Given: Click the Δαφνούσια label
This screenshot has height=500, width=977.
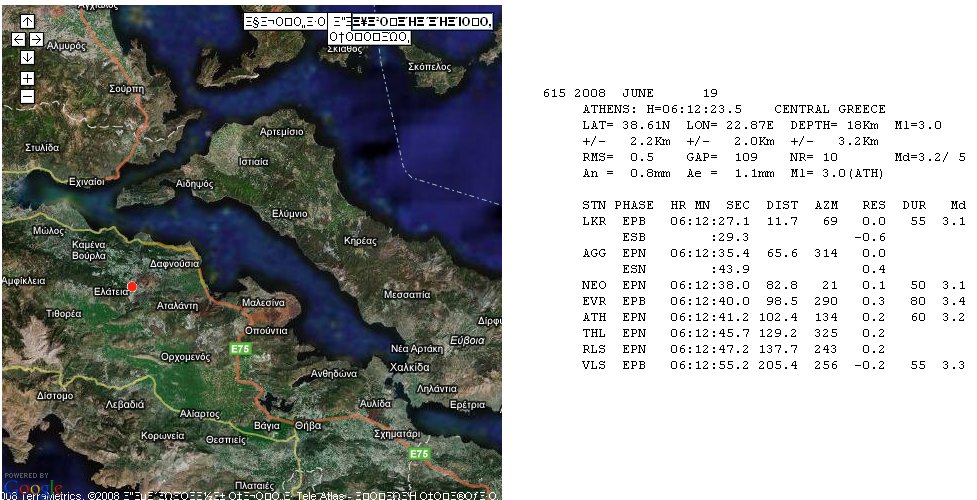Looking at the screenshot, I should coord(174,264).
